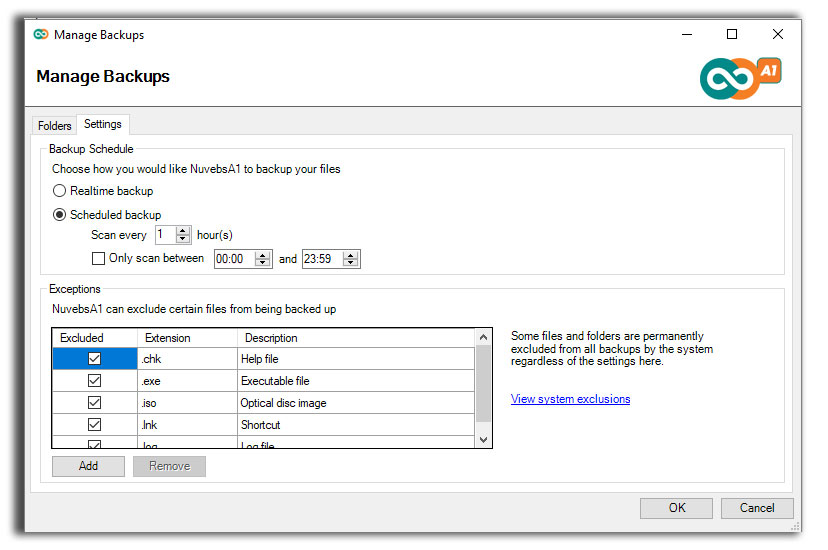Uncheck the excluded box for .exe
The height and width of the screenshot is (550, 828).
click(x=95, y=381)
